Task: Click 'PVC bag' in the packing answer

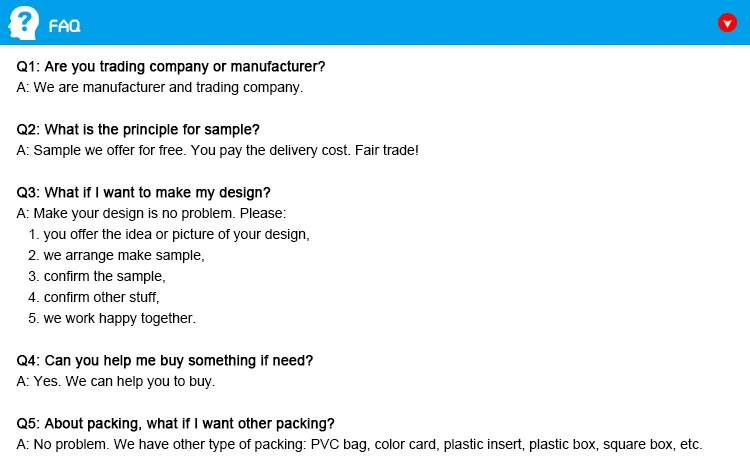Action: point(339,444)
